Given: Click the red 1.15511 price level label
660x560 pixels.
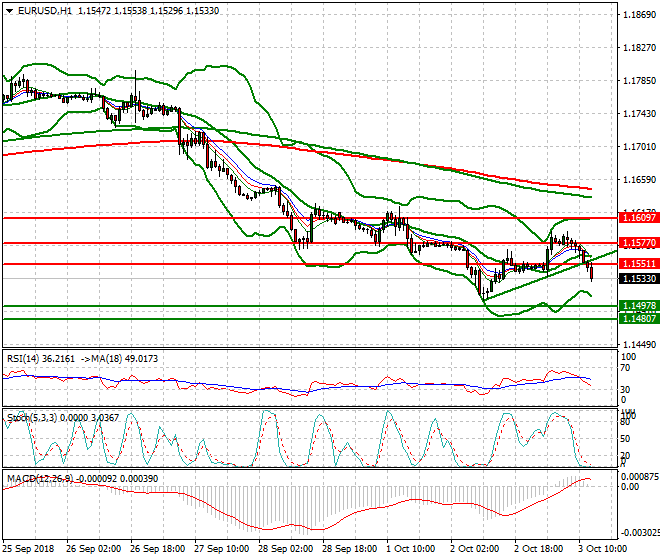Looking at the screenshot, I should click(639, 264).
